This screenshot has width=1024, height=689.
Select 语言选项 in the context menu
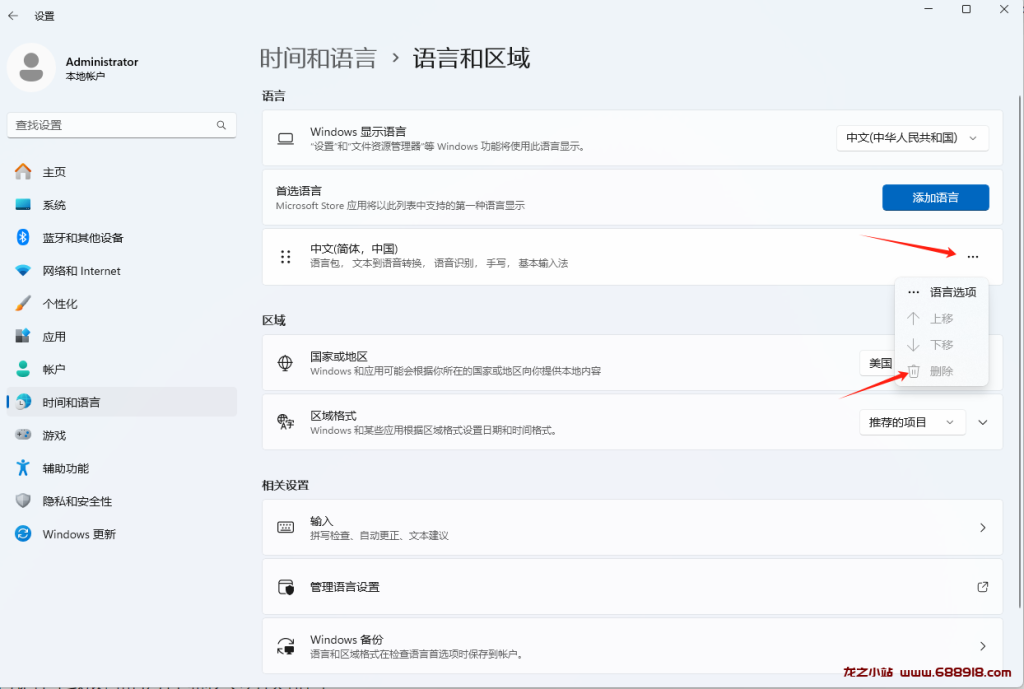click(941, 292)
